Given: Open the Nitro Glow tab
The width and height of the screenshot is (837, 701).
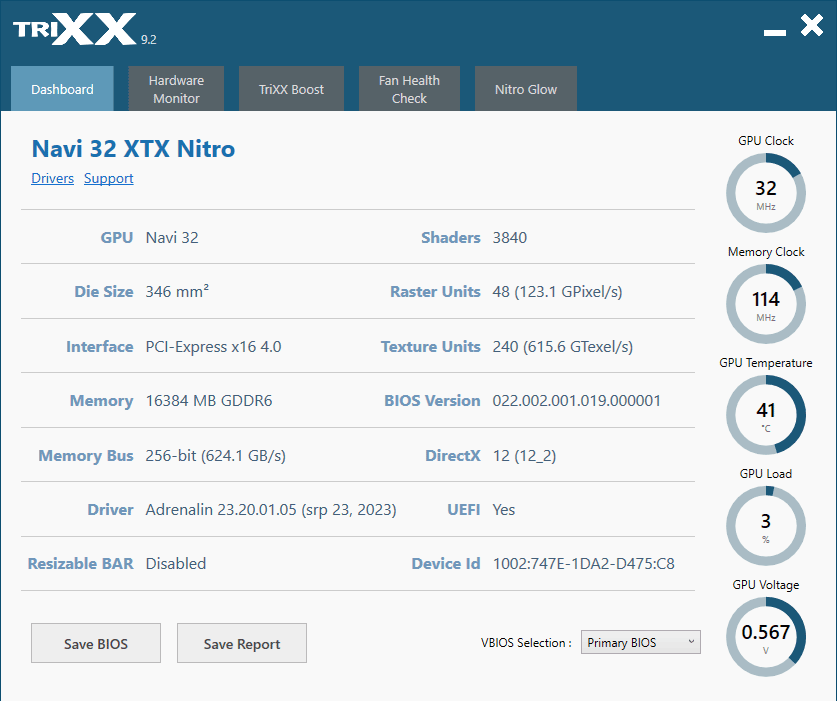Looking at the screenshot, I should [526, 89].
